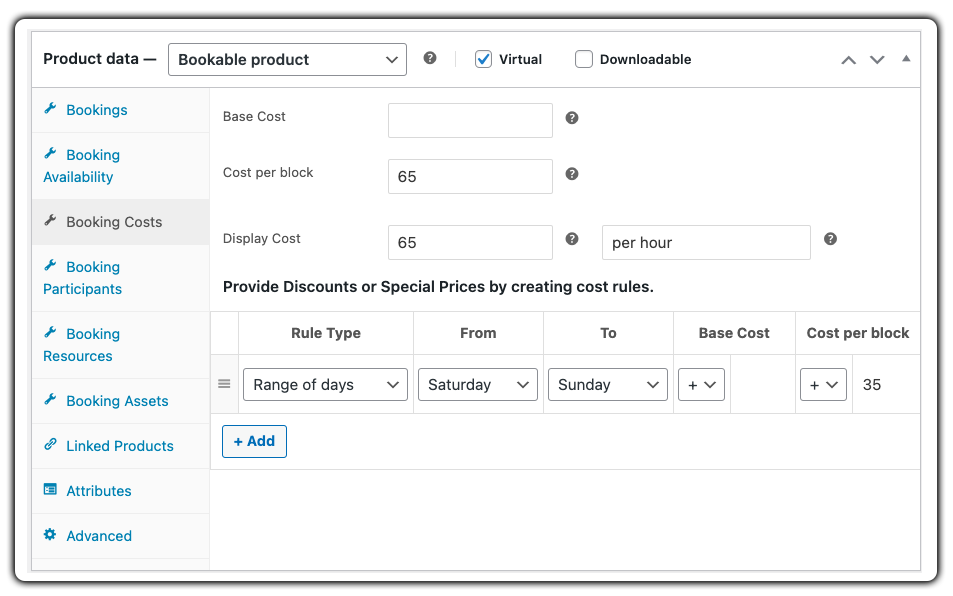Uncheck the Virtual checkbox
The height and width of the screenshot is (596, 953).
coord(483,59)
